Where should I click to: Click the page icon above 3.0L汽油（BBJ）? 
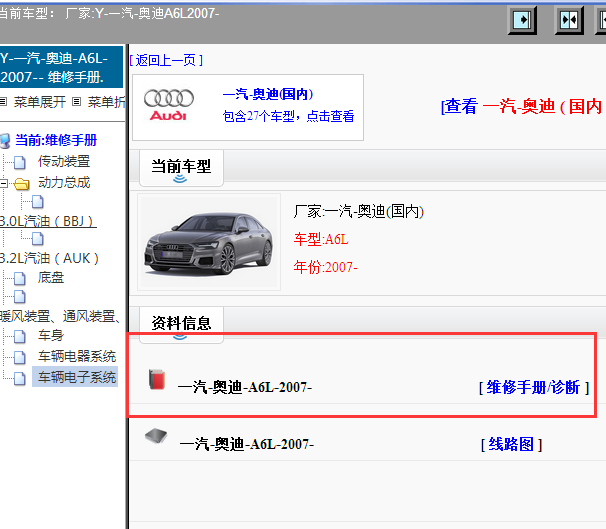tap(37, 202)
